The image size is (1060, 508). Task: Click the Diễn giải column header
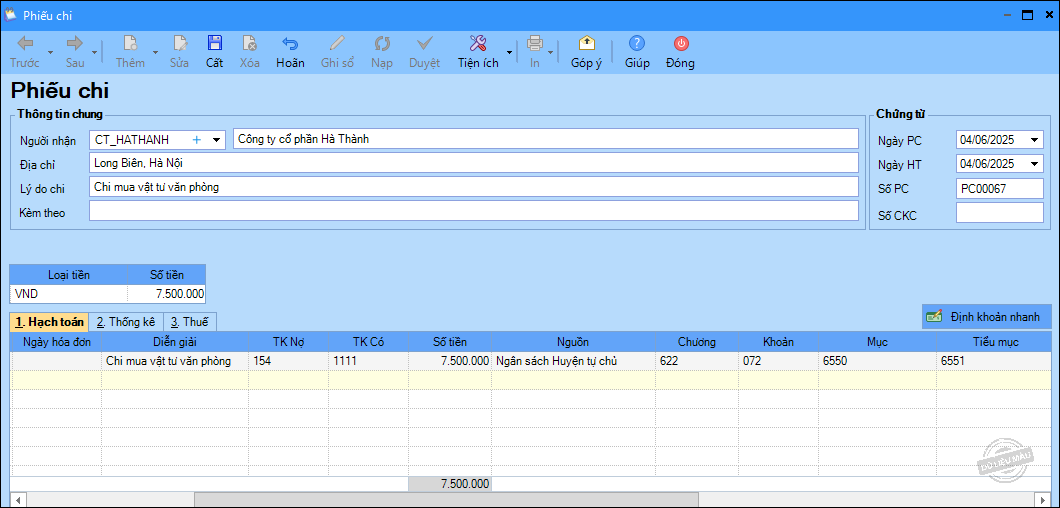point(175,342)
